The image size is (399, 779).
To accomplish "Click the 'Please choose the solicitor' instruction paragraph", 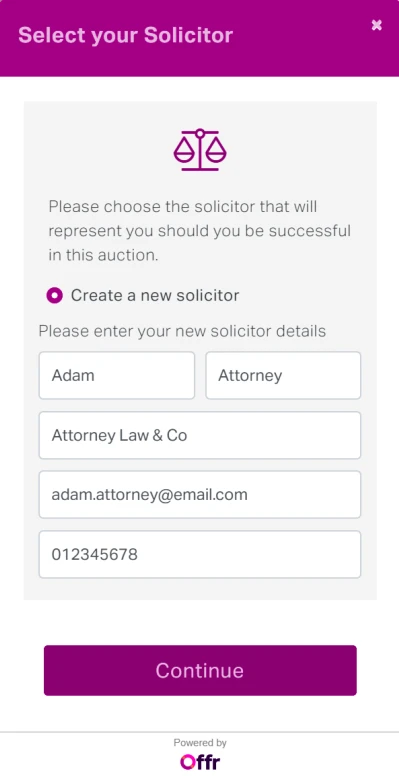I will click(x=200, y=231).
